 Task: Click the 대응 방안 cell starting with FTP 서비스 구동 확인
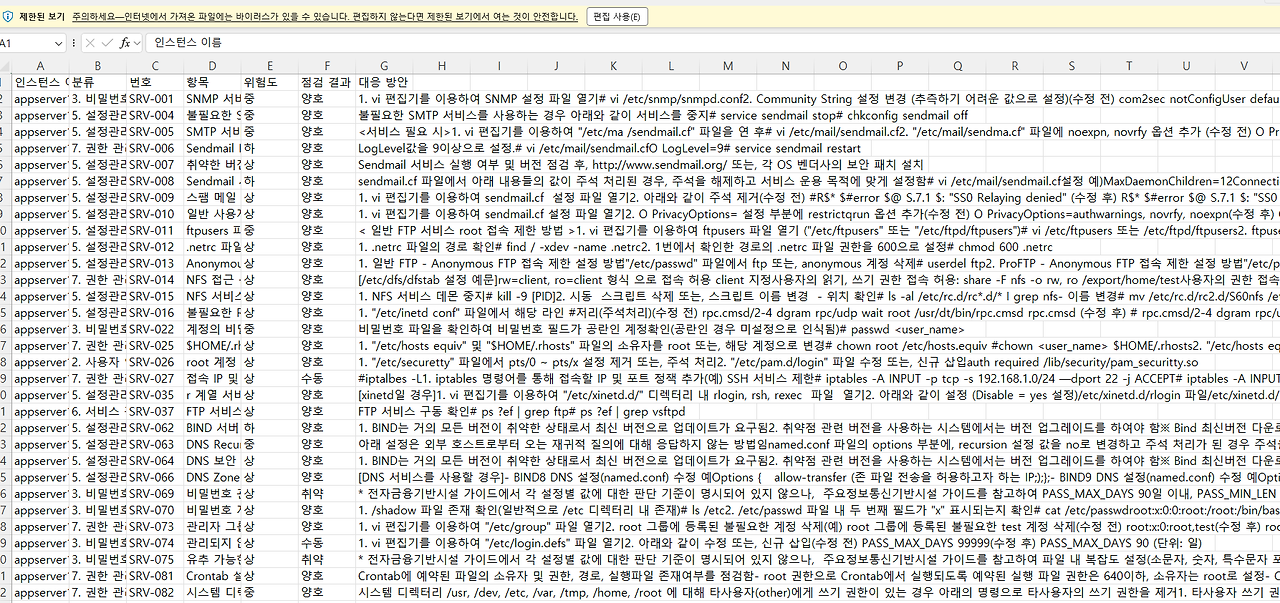click(384, 411)
